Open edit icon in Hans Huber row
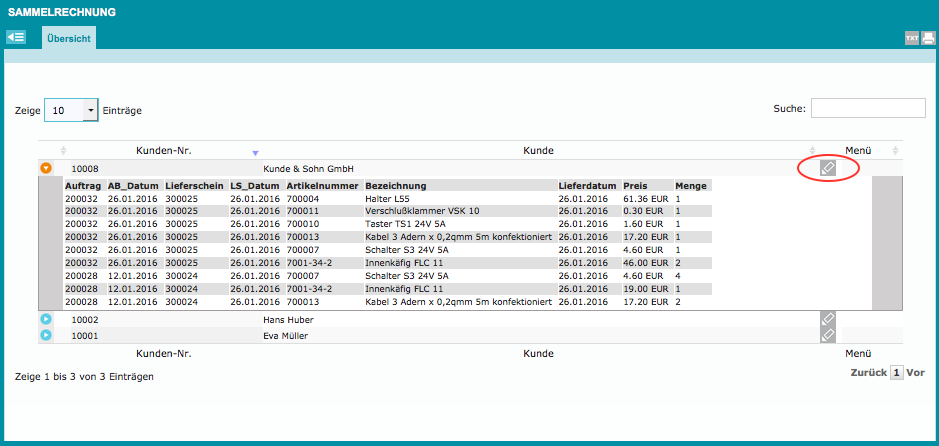 click(827, 319)
